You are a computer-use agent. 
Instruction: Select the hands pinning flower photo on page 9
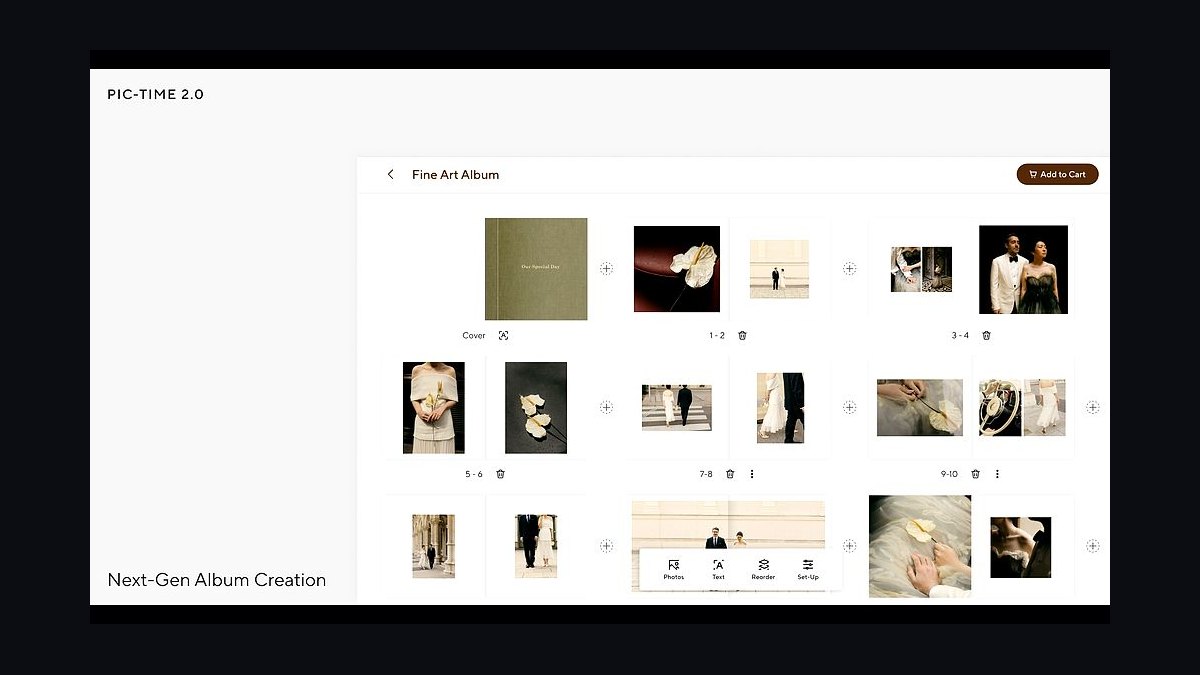[x=920, y=407]
